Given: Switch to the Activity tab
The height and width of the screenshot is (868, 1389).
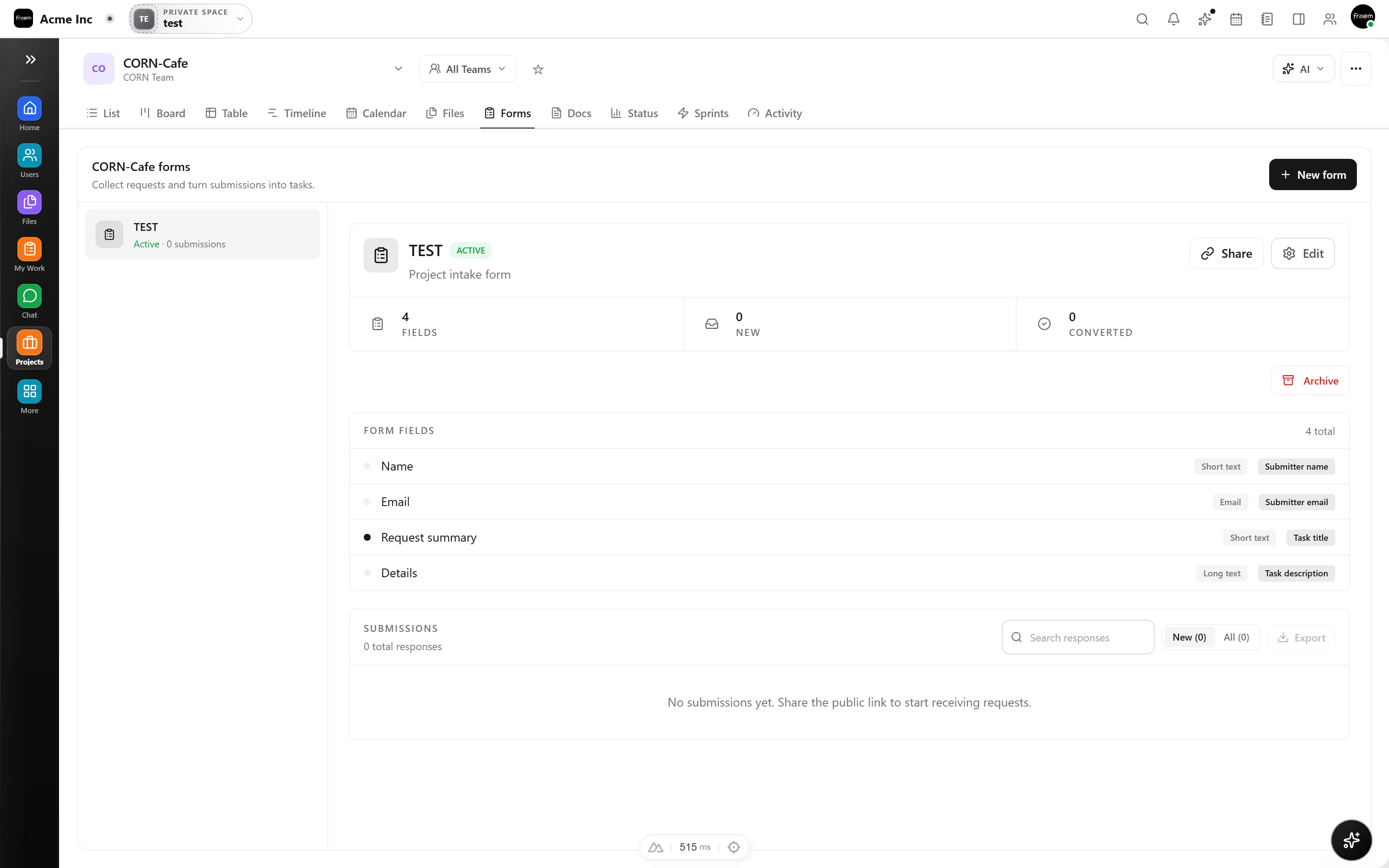Looking at the screenshot, I should point(774,113).
